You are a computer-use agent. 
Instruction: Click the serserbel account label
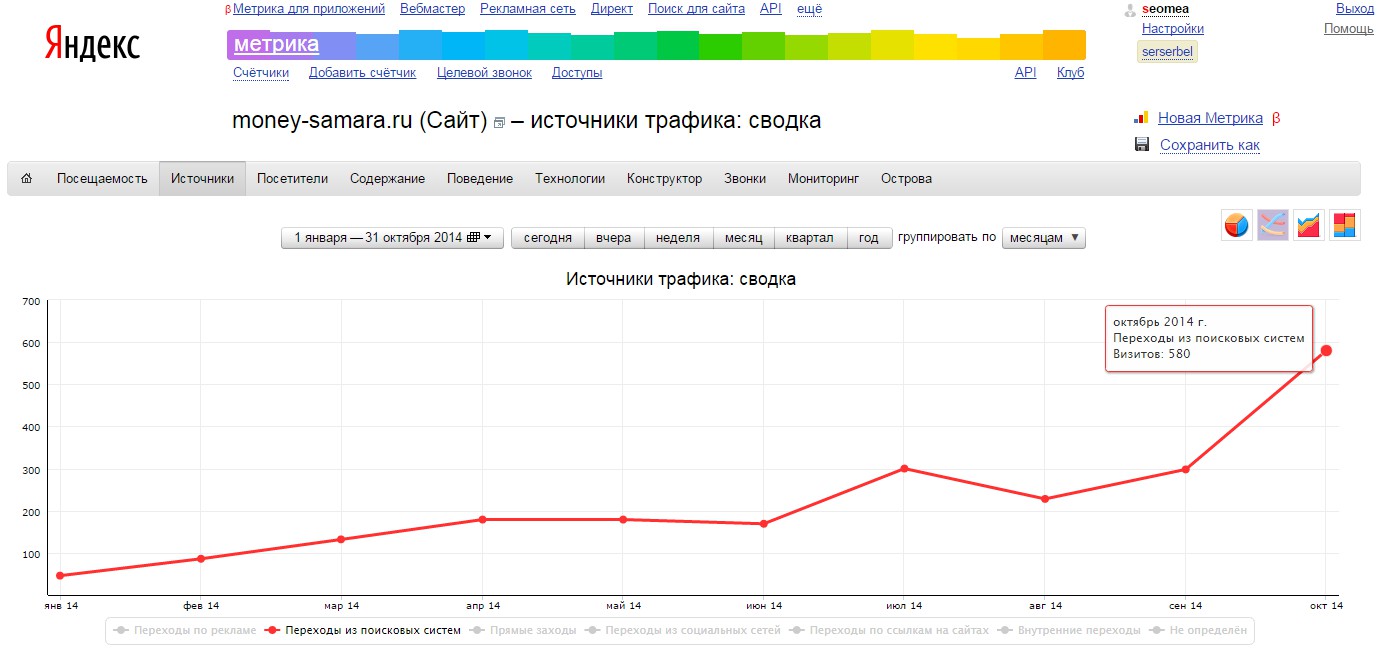pos(1167,52)
